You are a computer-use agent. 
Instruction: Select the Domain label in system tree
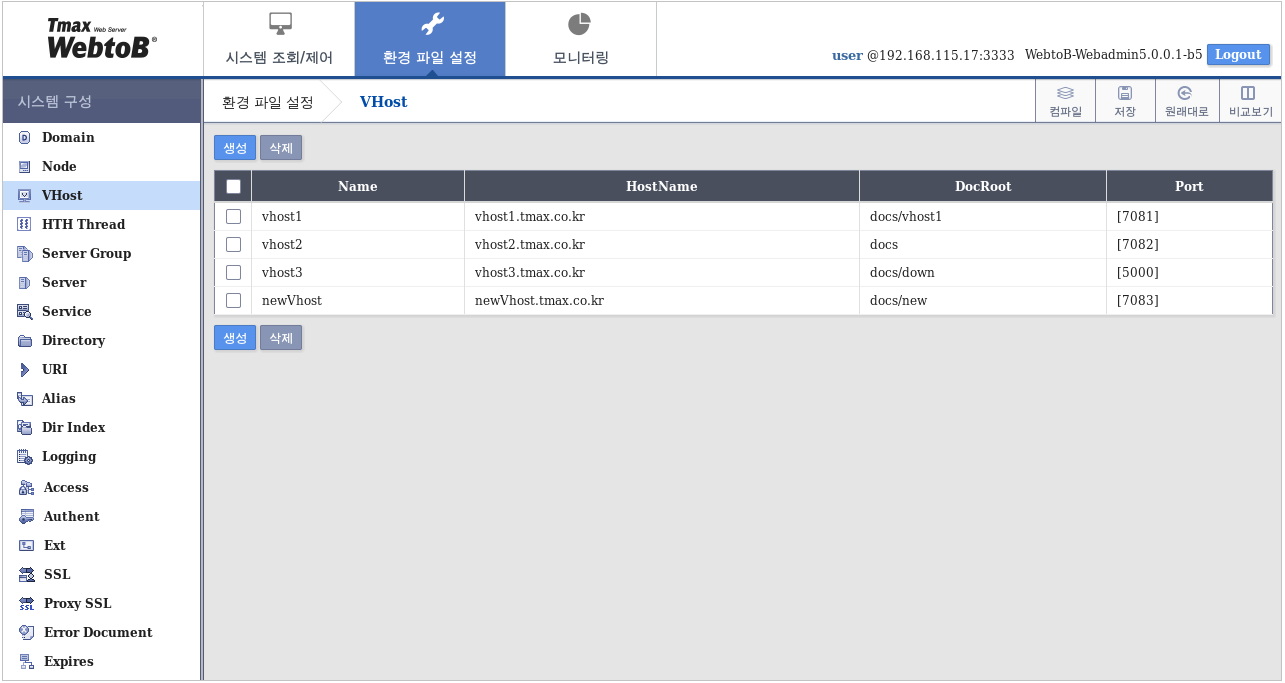(68, 138)
